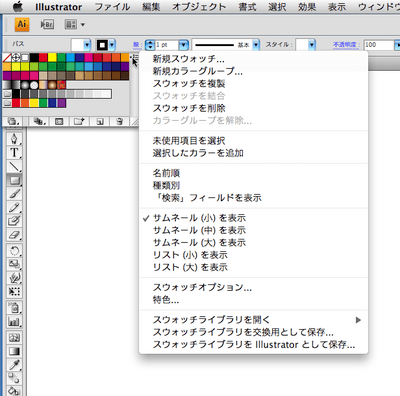This screenshot has width=400, height=396.
Task: Switch to リスト (小) を表示 view
Action: (x=254, y=255)
